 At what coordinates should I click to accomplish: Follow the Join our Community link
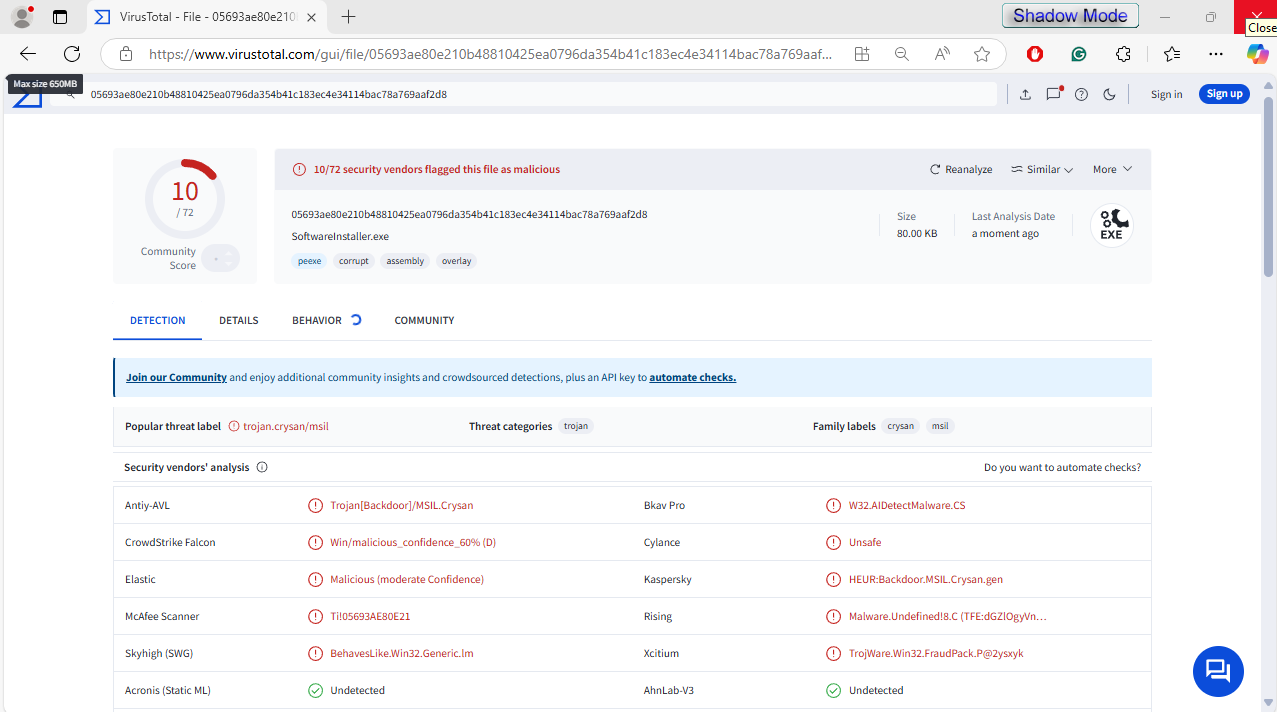click(x=176, y=377)
